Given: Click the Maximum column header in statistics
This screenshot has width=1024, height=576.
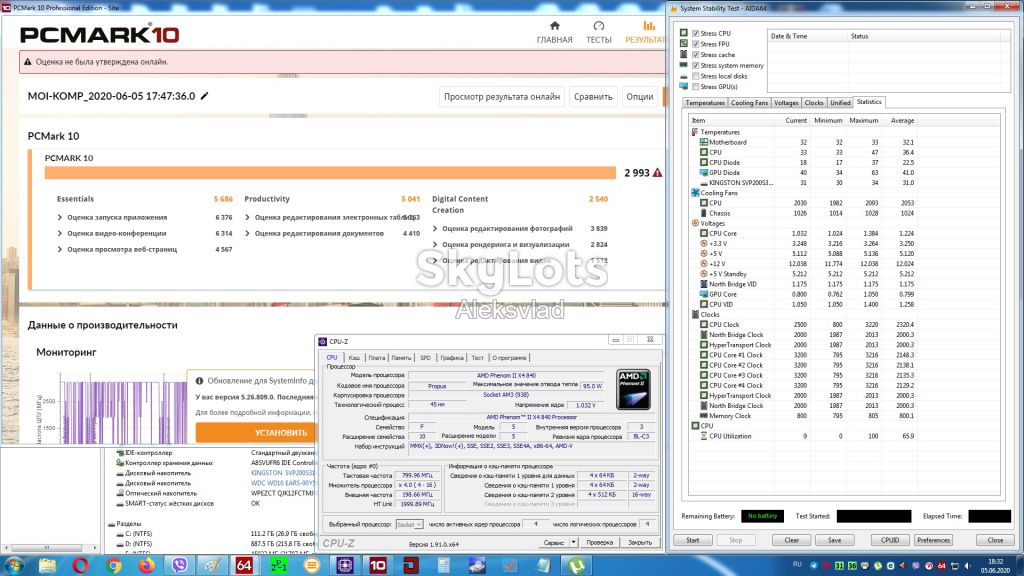Looking at the screenshot, I should click(x=863, y=121).
